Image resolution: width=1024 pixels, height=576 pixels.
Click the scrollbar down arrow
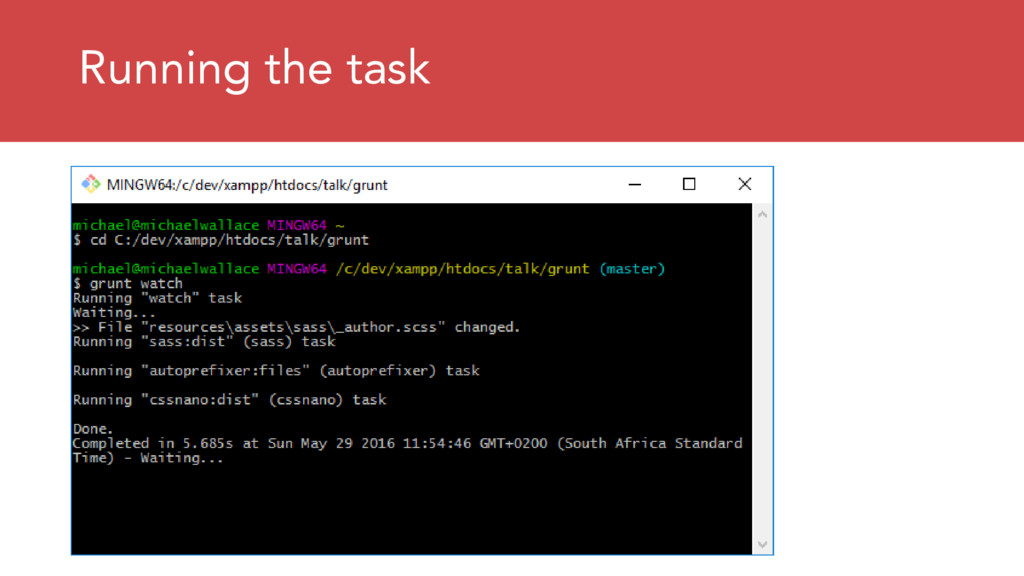click(762, 544)
